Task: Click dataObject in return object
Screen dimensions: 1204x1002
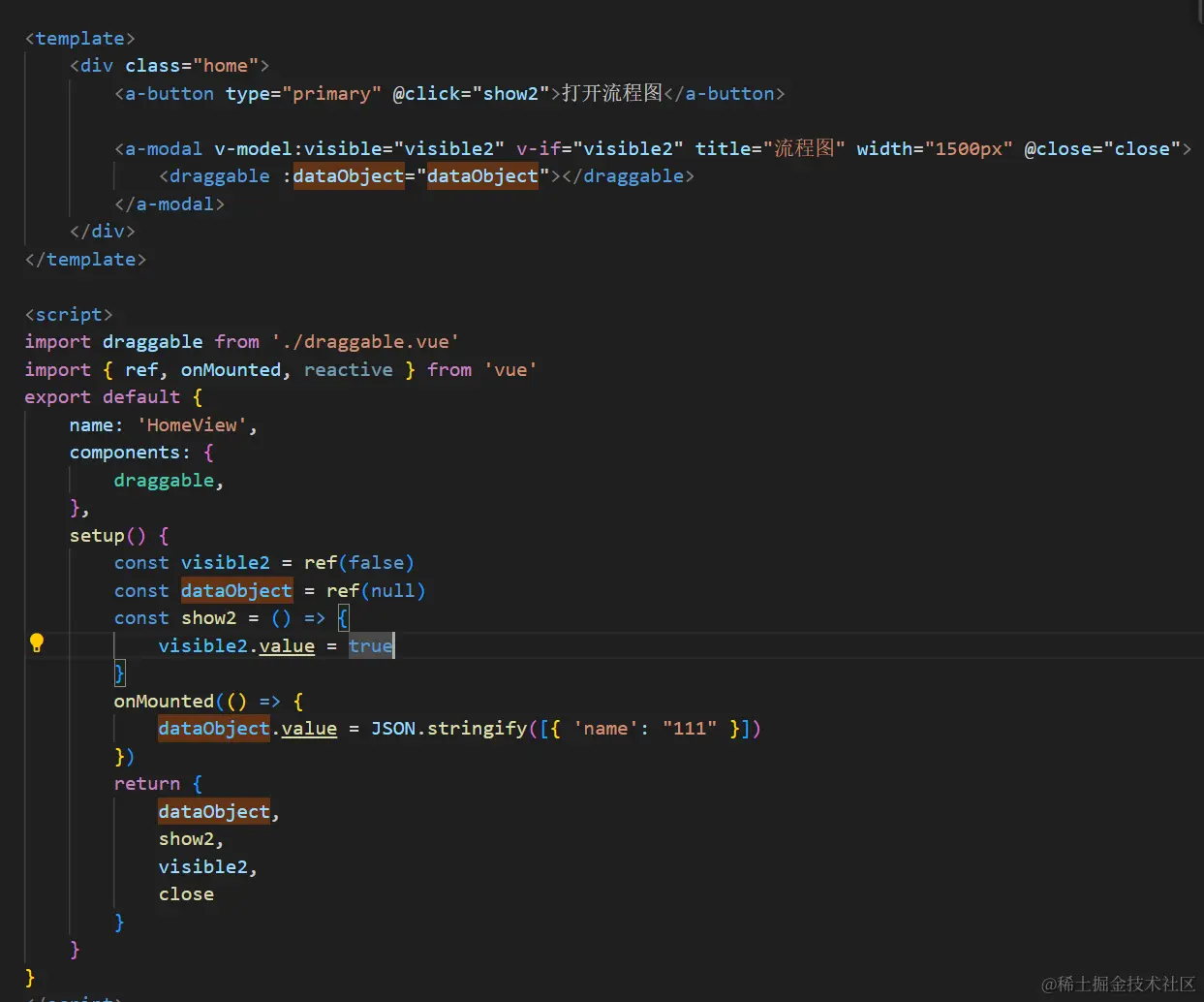Action: (x=214, y=812)
